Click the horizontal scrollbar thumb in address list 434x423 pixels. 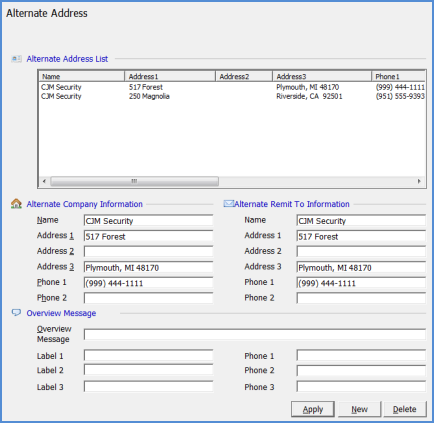pos(134,181)
